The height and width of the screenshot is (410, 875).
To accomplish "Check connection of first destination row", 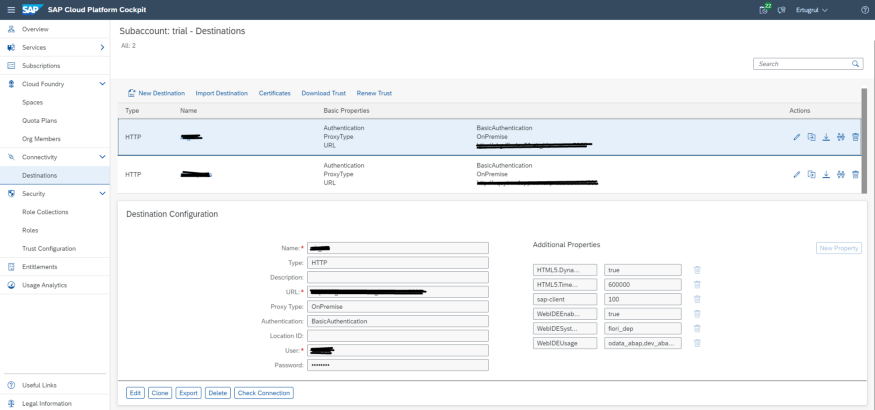I will click(x=841, y=137).
